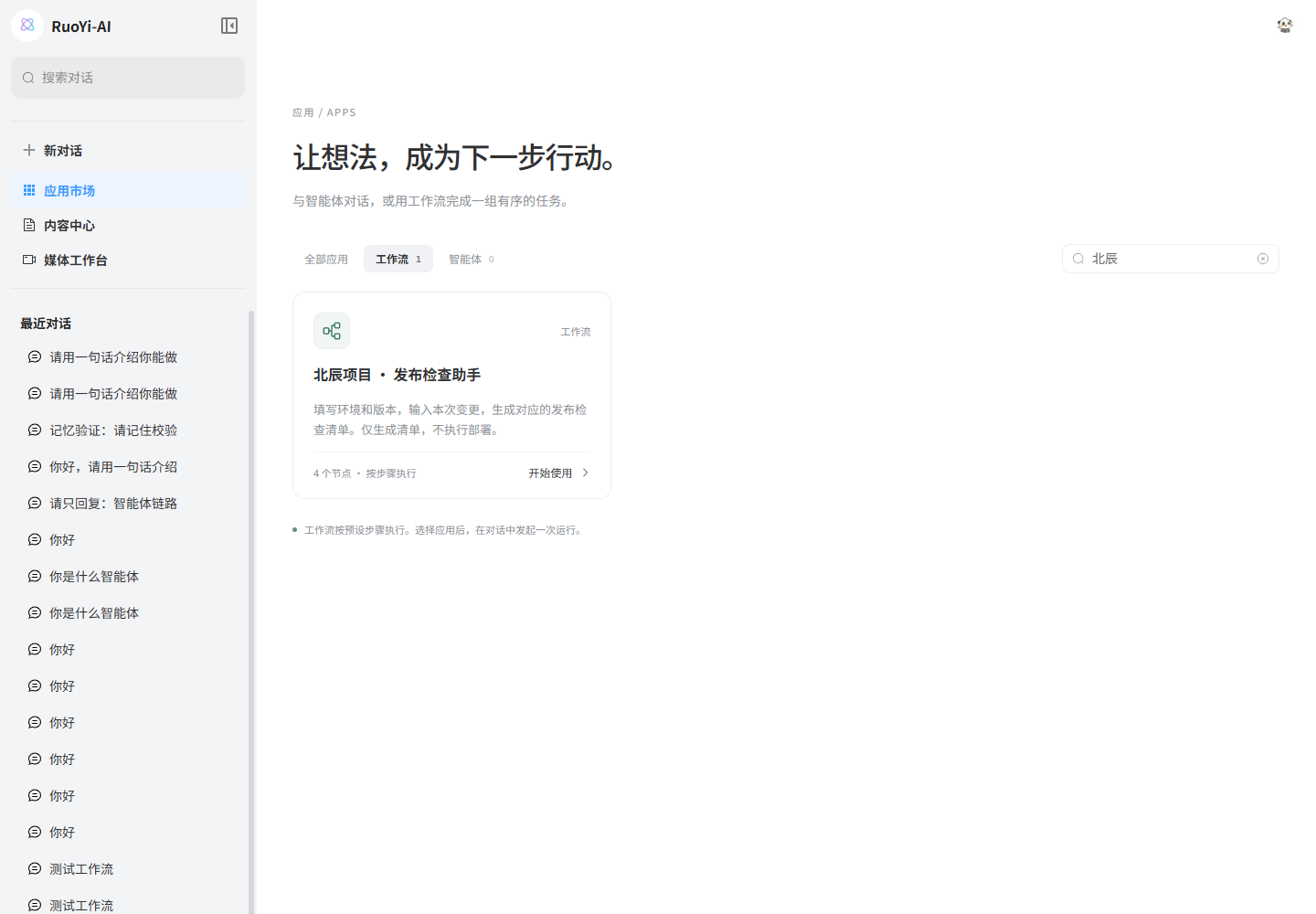Screen dimensions: 1316x914
Task: Start a 新对话
Action: pyautogui.click(x=128, y=150)
